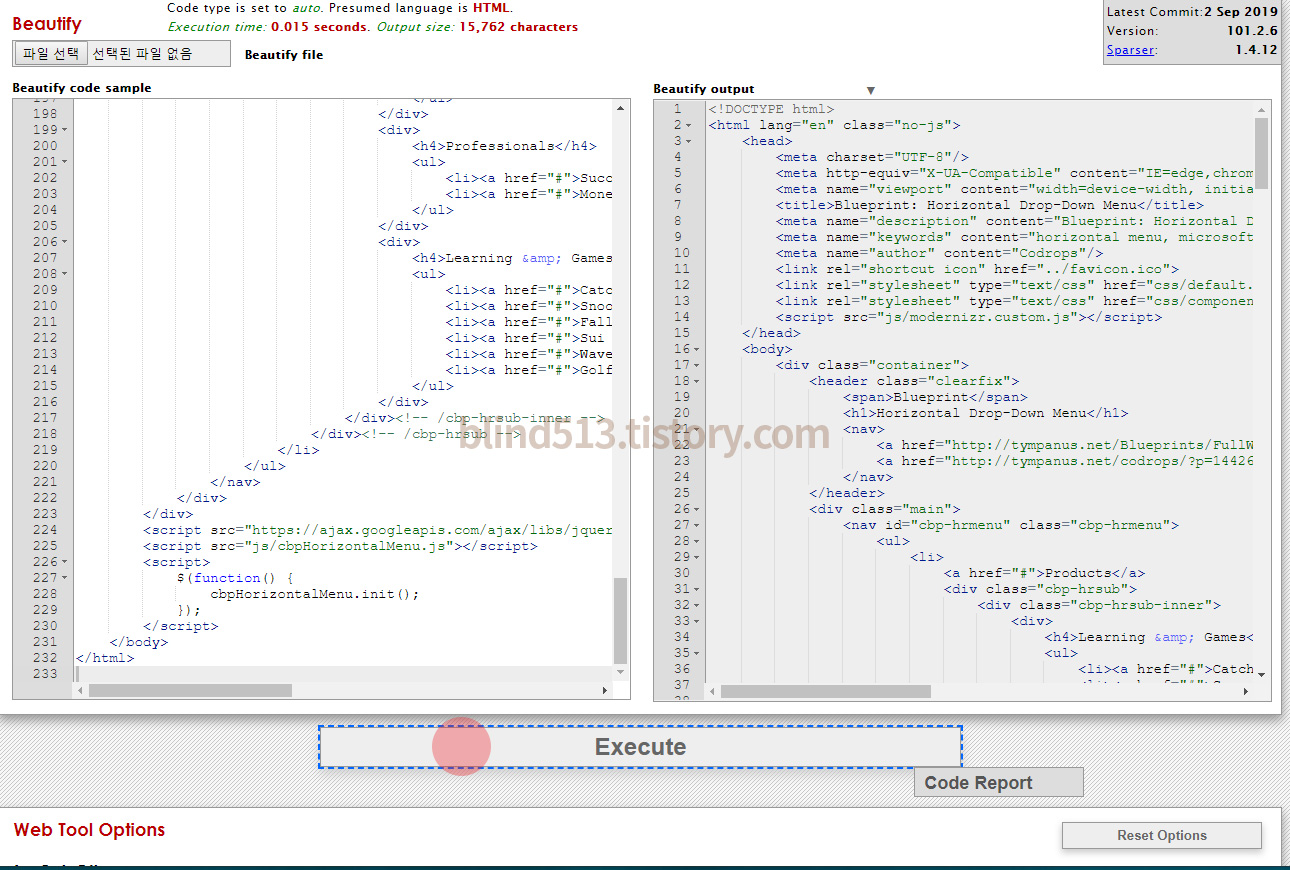Viewport: 1290px width, 870px height.
Task: Open the Sparser link
Action: point(1130,49)
